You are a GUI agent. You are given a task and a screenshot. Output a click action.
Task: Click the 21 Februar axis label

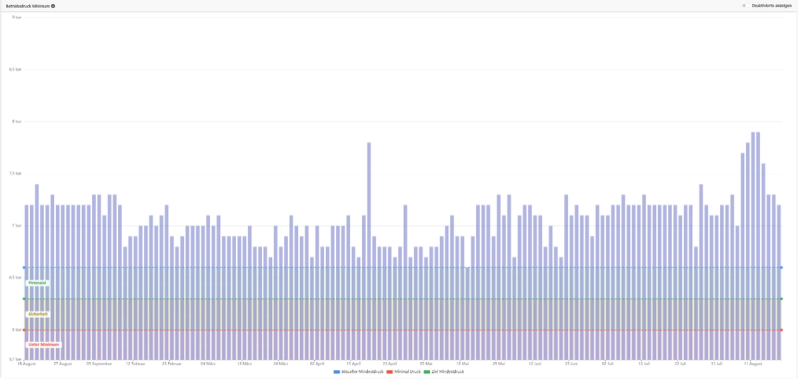(172, 364)
